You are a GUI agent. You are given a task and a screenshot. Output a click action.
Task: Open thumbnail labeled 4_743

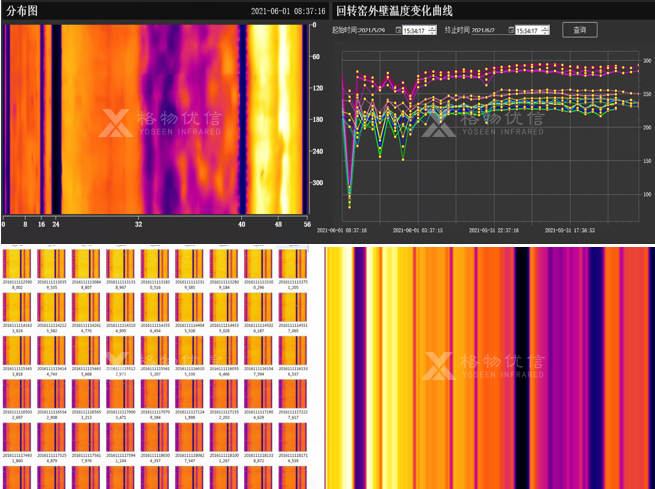pyautogui.click(x=51, y=351)
